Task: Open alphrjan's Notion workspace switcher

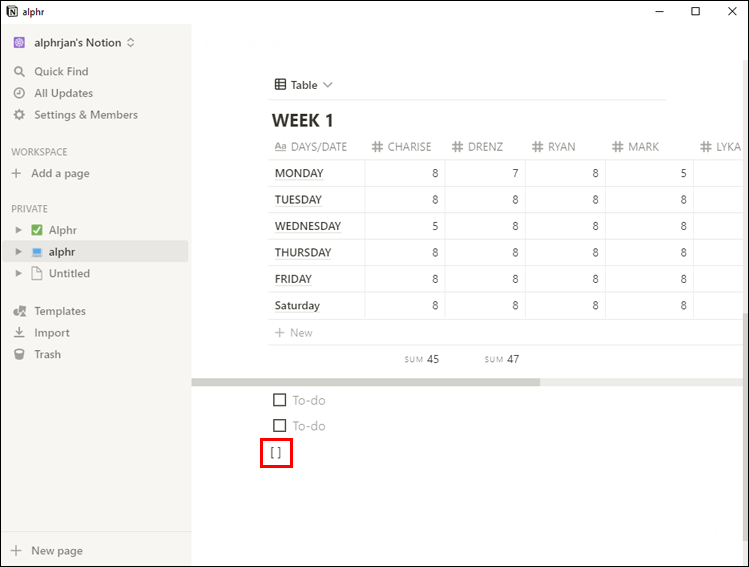Action: tap(75, 43)
